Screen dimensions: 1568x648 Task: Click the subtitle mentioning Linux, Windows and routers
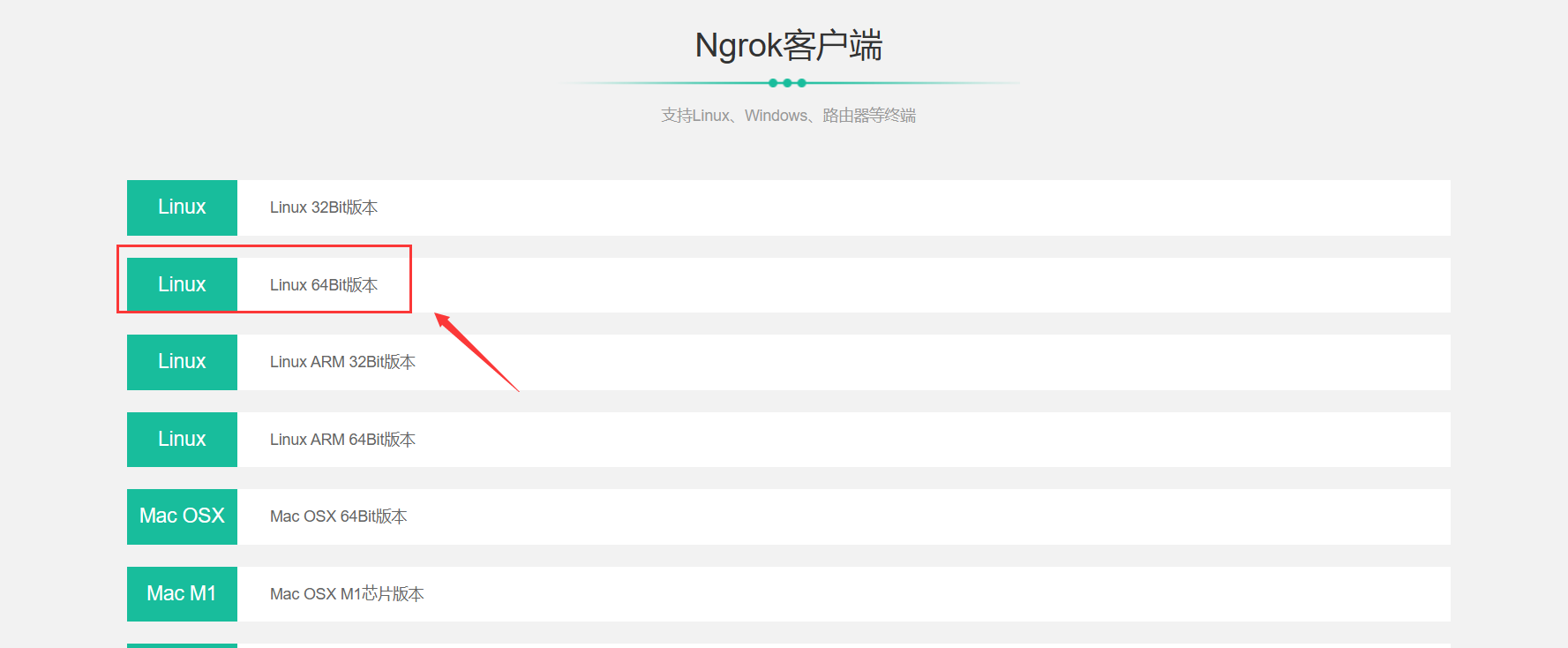(788, 116)
